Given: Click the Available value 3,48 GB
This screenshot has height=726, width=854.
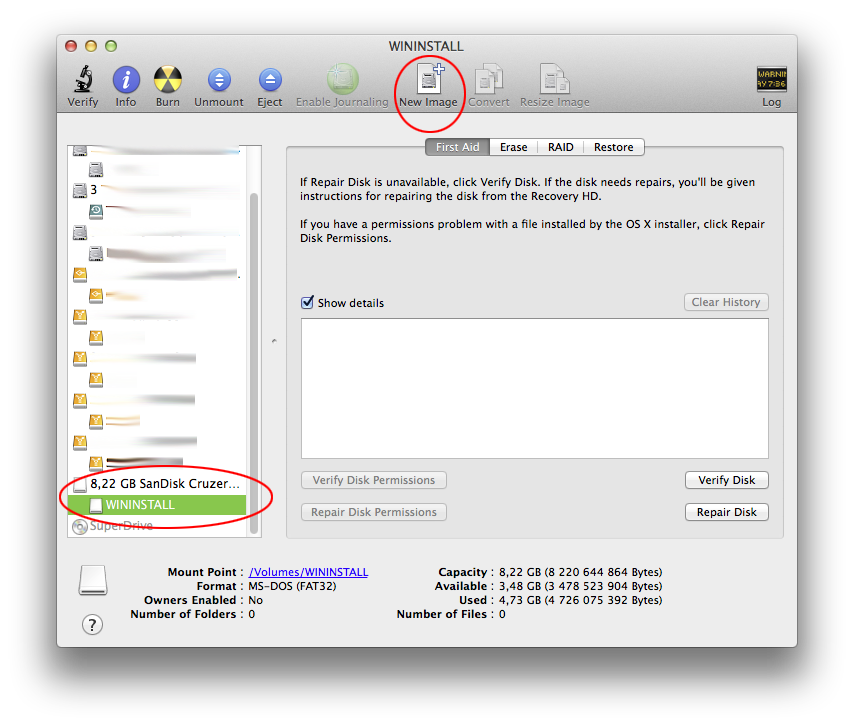Looking at the screenshot, I should (581, 586).
